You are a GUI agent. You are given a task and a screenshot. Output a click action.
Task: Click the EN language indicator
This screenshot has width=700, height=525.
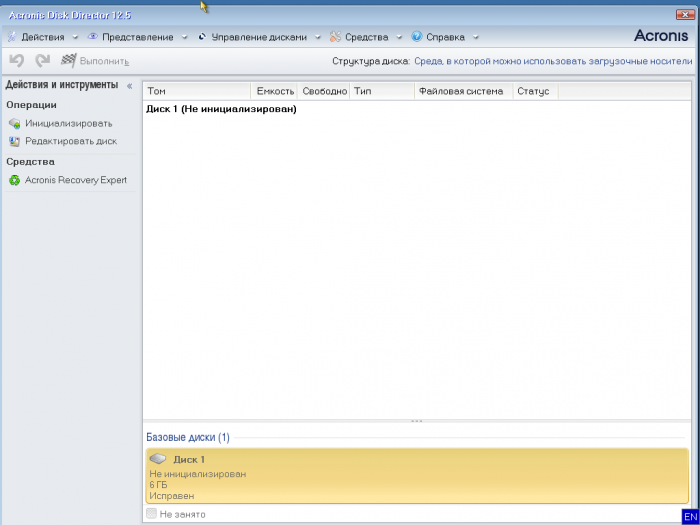coord(688,515)
